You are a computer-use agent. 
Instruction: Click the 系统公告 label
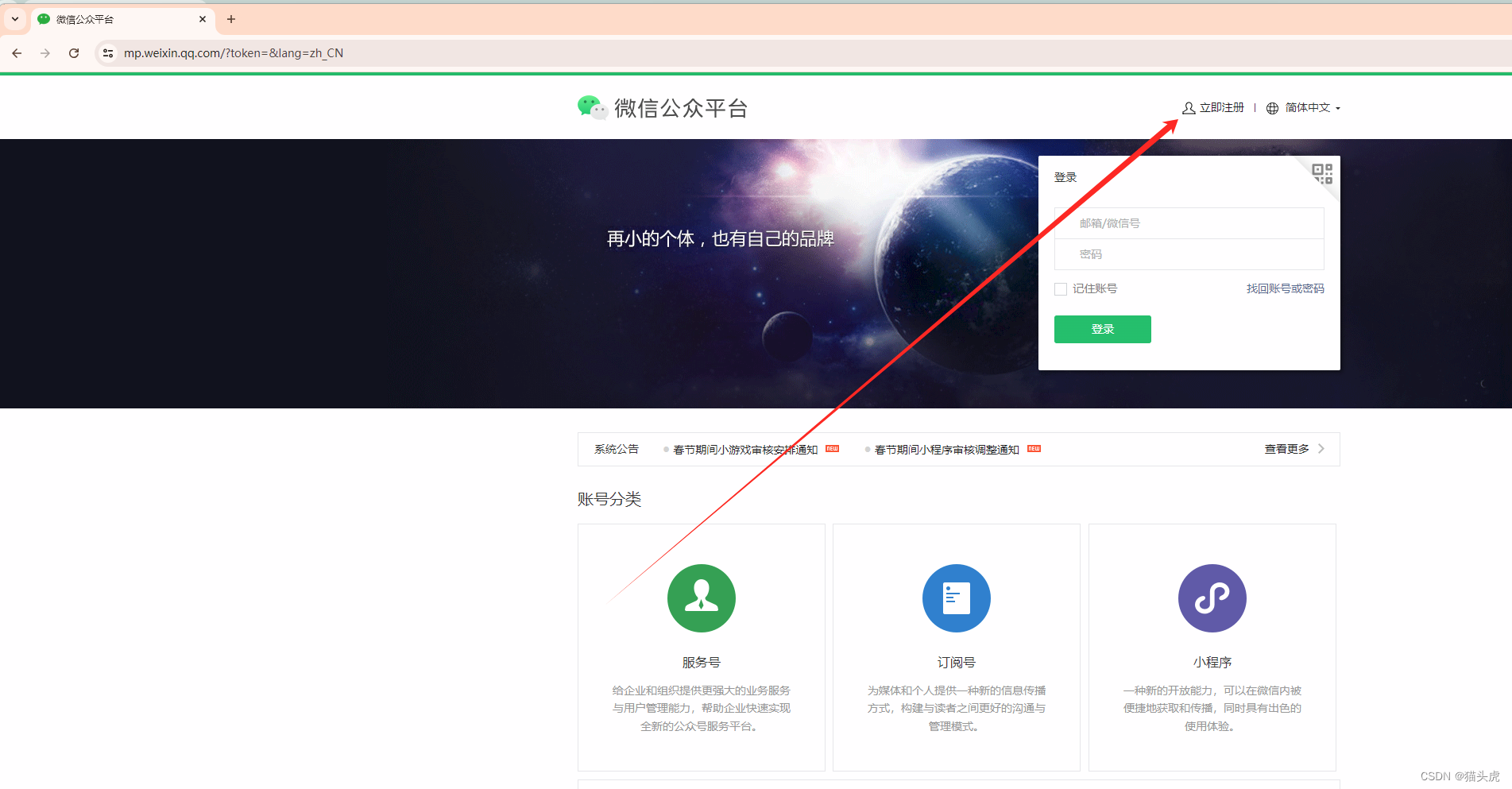tap(617, 449)
